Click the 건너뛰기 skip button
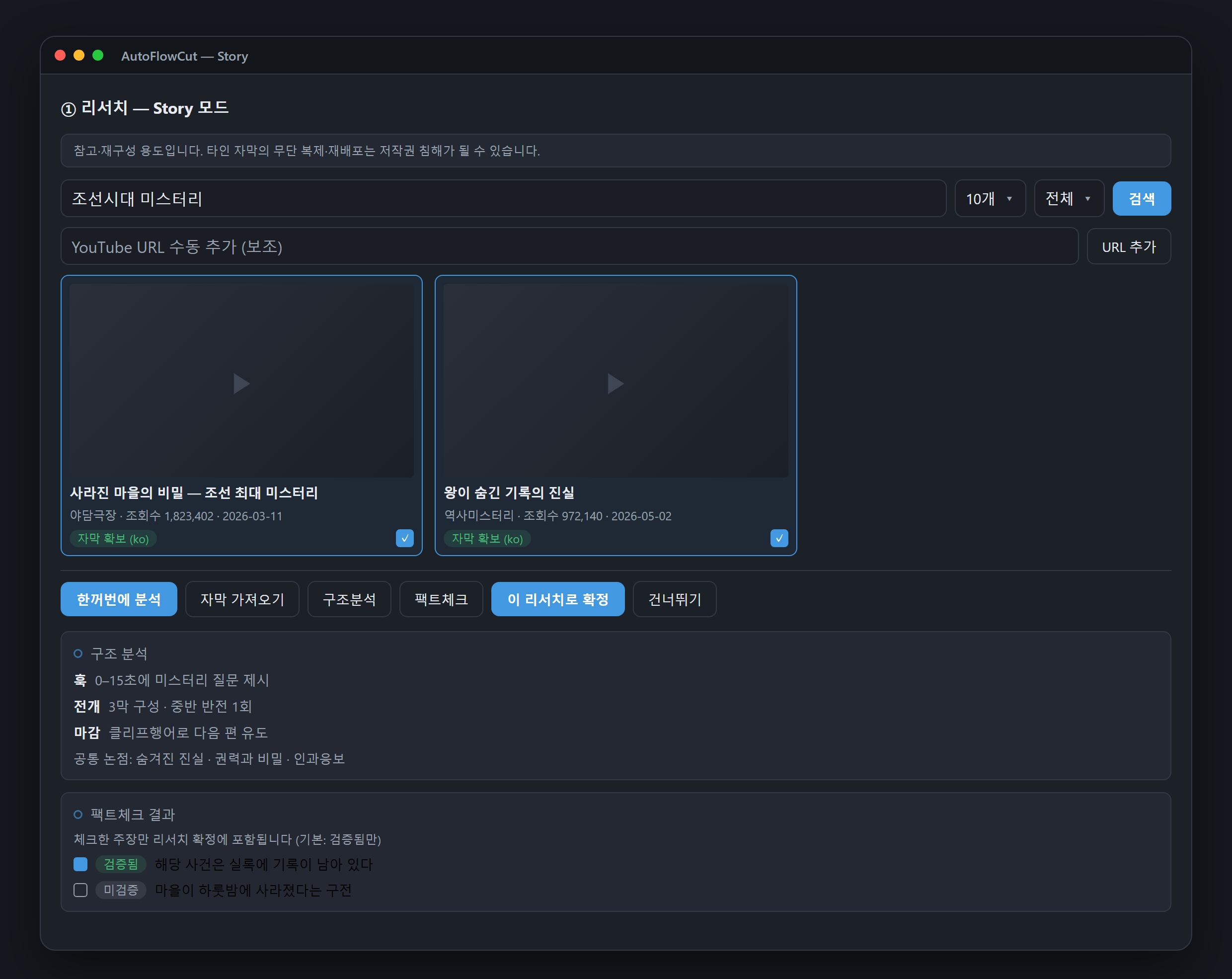Viewport: 1232px width, 979px height. pyautogui.click(x=674, y=599)
